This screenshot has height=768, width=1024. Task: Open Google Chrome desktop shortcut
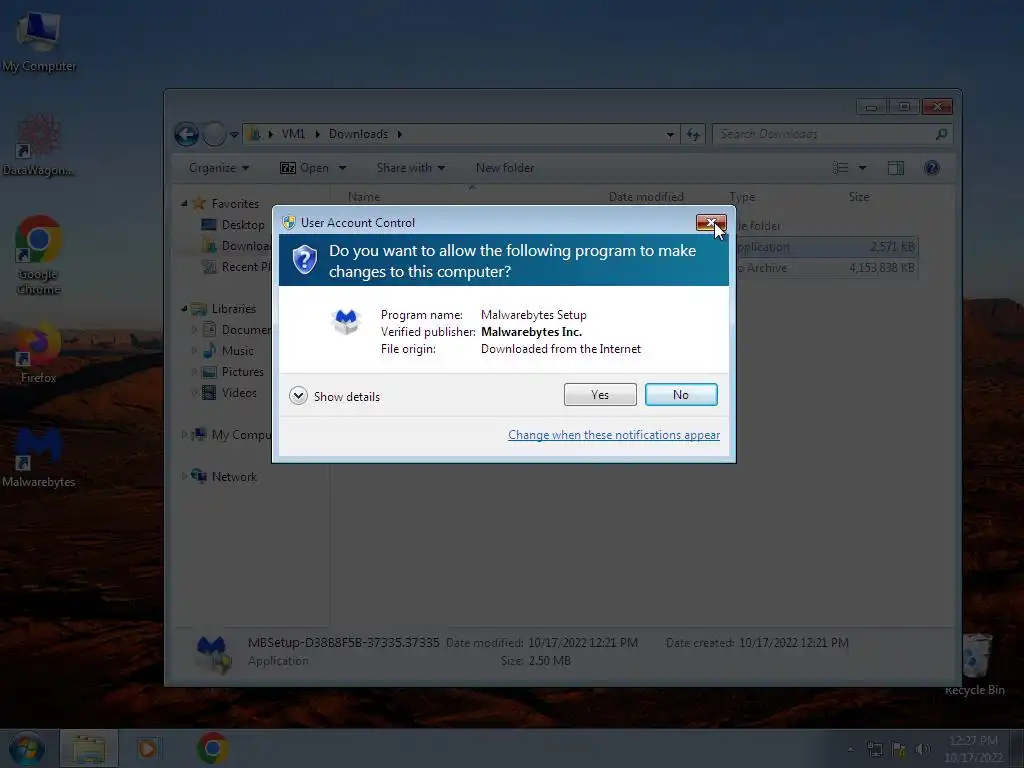[x=38, y=255]
